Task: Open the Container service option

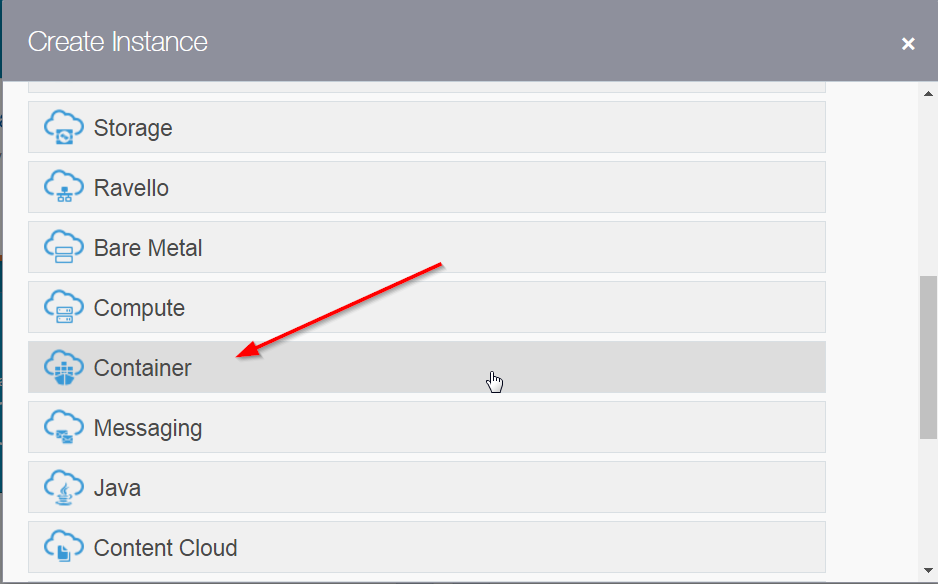Action: (142, 368)
